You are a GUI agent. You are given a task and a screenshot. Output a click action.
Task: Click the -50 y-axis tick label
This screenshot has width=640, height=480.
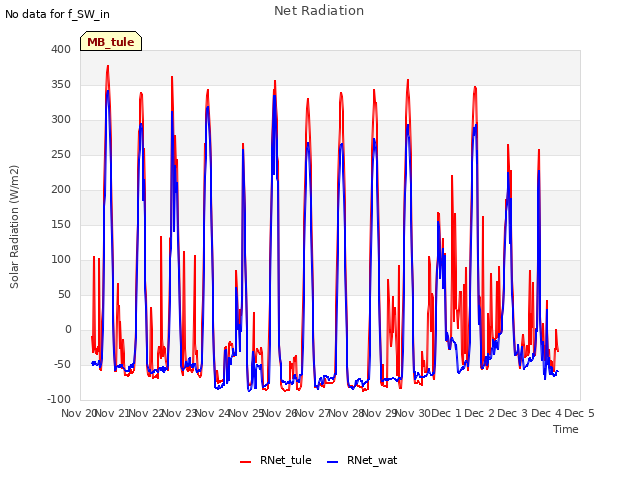tap(62, 364)
